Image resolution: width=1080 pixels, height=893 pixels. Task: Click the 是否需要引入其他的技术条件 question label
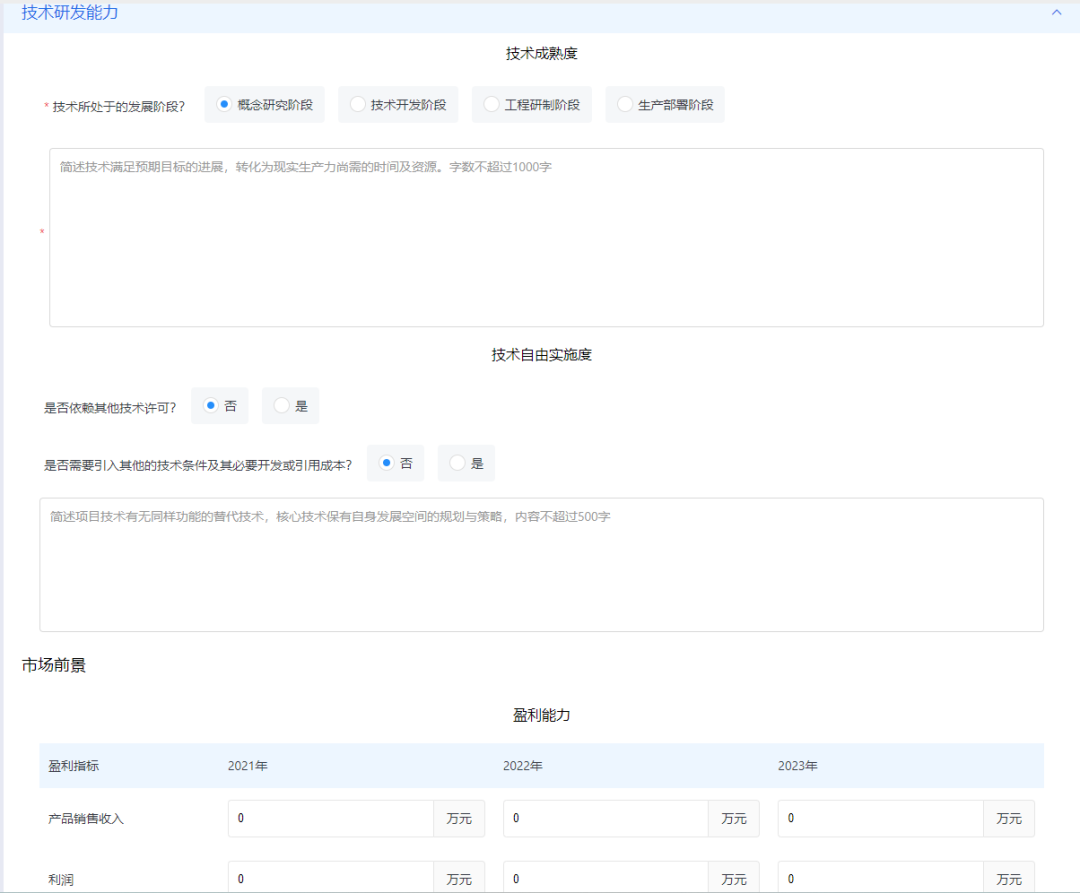198,465
